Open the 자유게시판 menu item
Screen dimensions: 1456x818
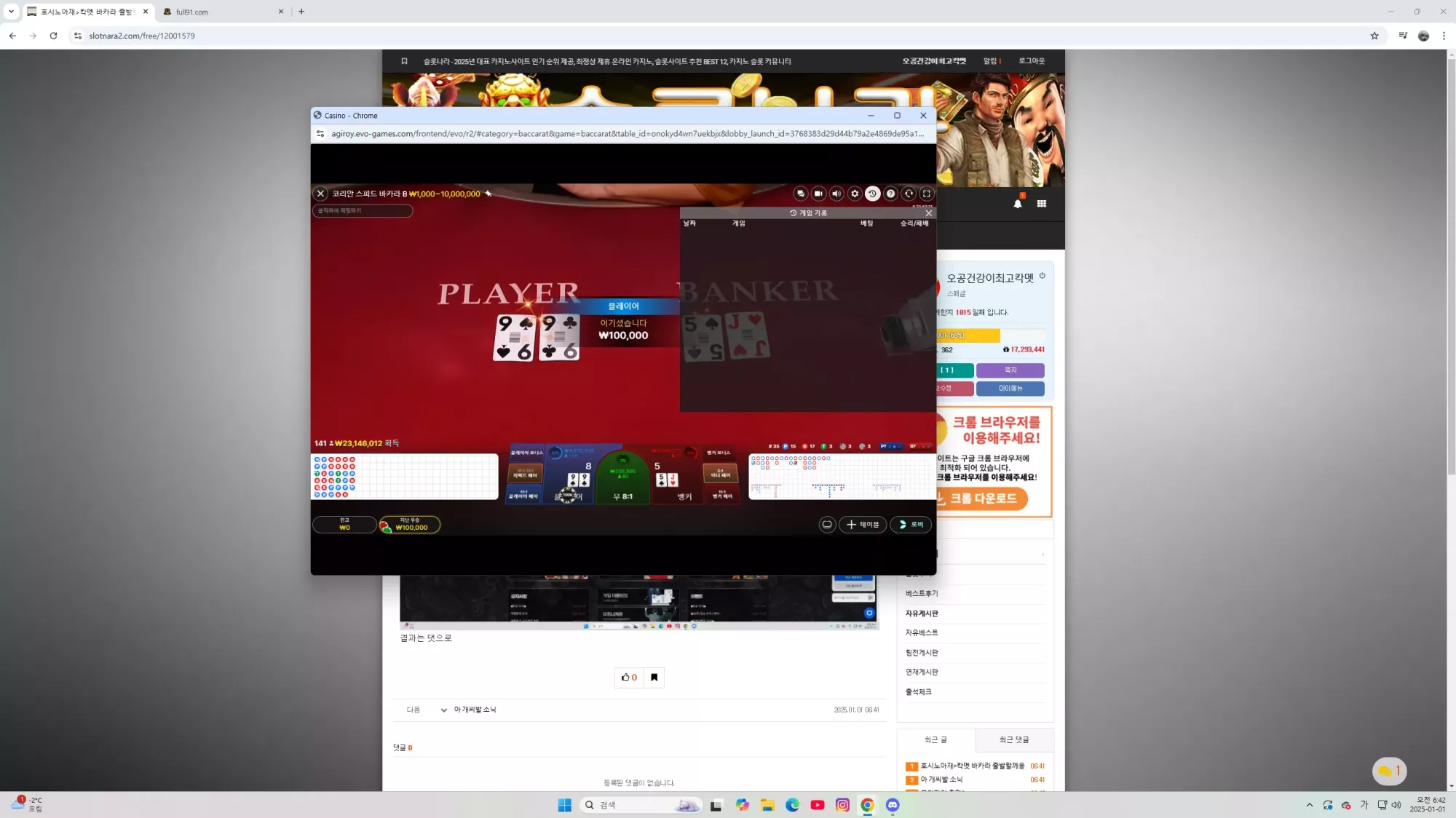pos(922,613)
